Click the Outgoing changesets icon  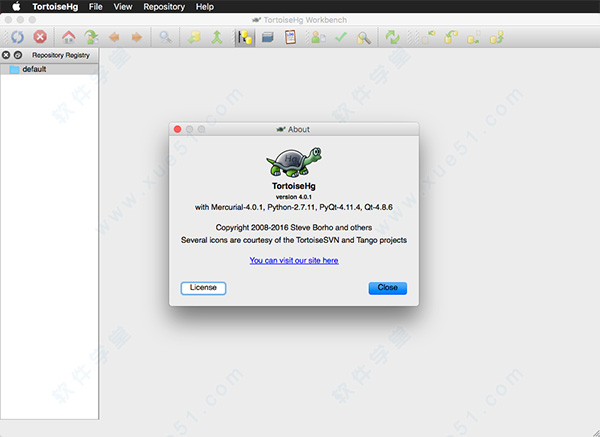(x=474, y=37)
